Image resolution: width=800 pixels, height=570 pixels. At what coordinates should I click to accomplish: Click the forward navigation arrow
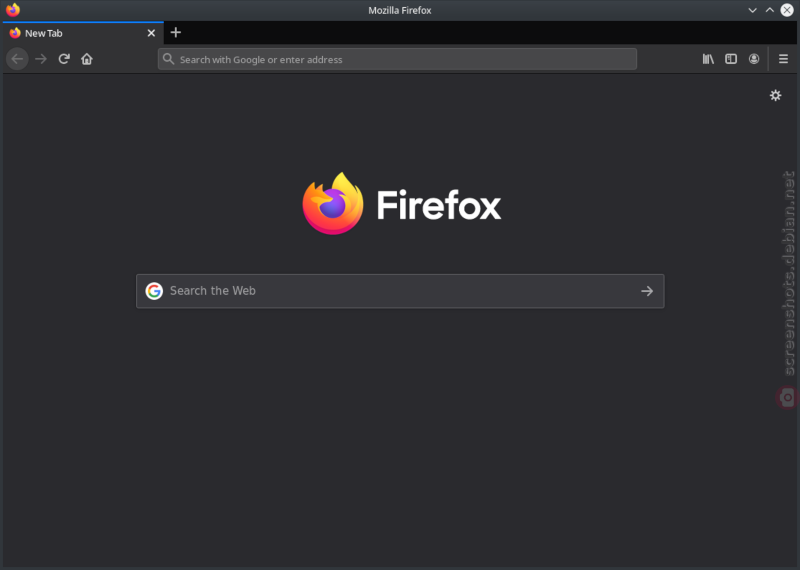[41, 59]
